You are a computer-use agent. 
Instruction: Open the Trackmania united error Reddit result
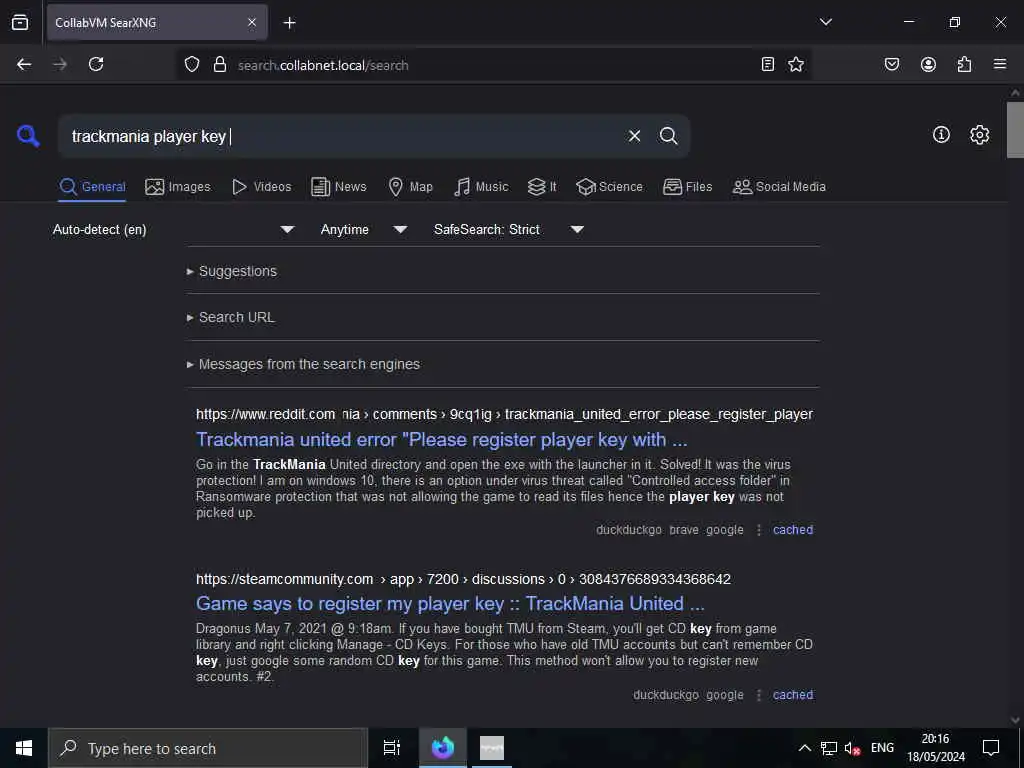441,440
